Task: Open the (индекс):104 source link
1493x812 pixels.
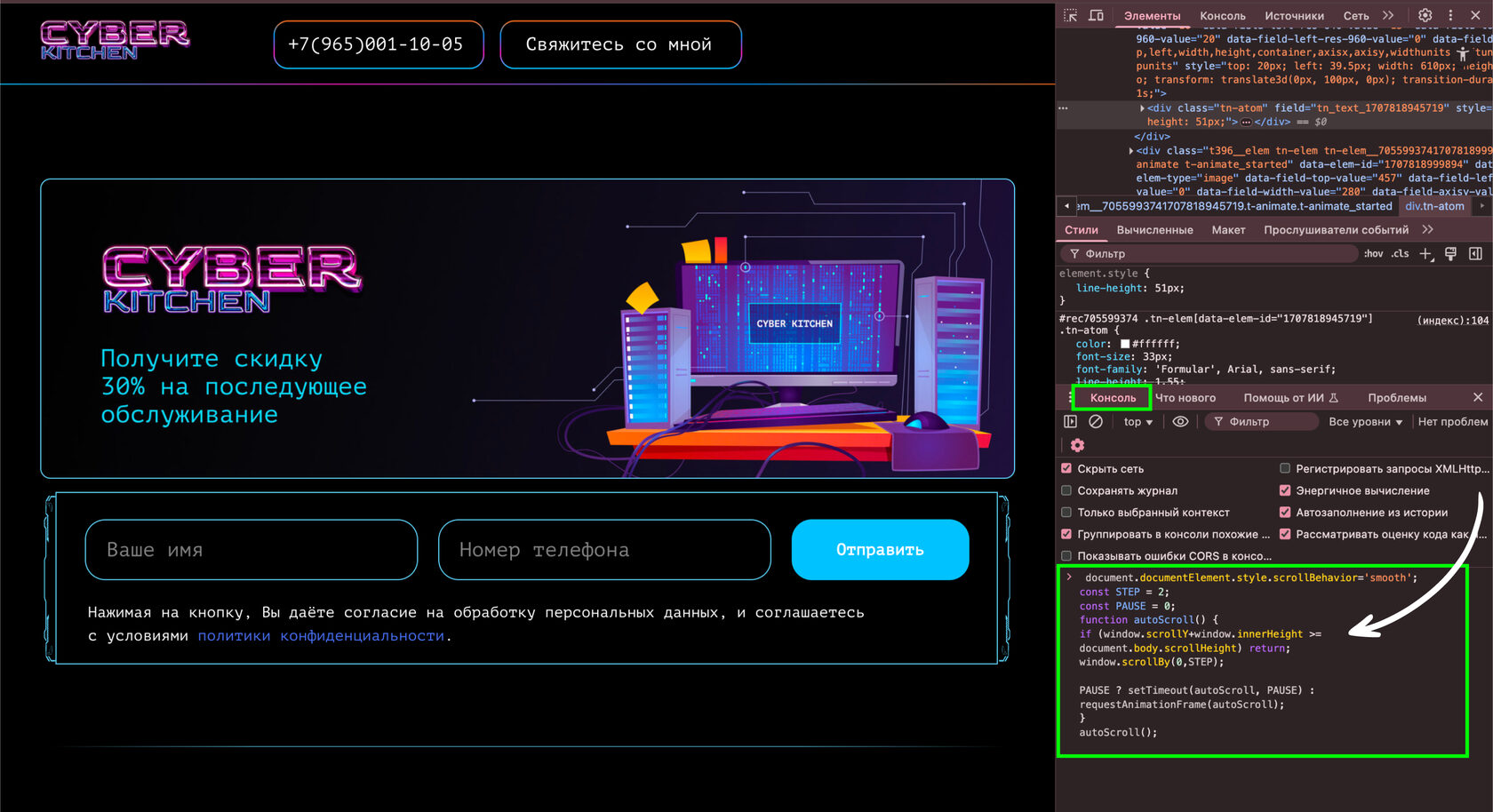Action: 1453,321
